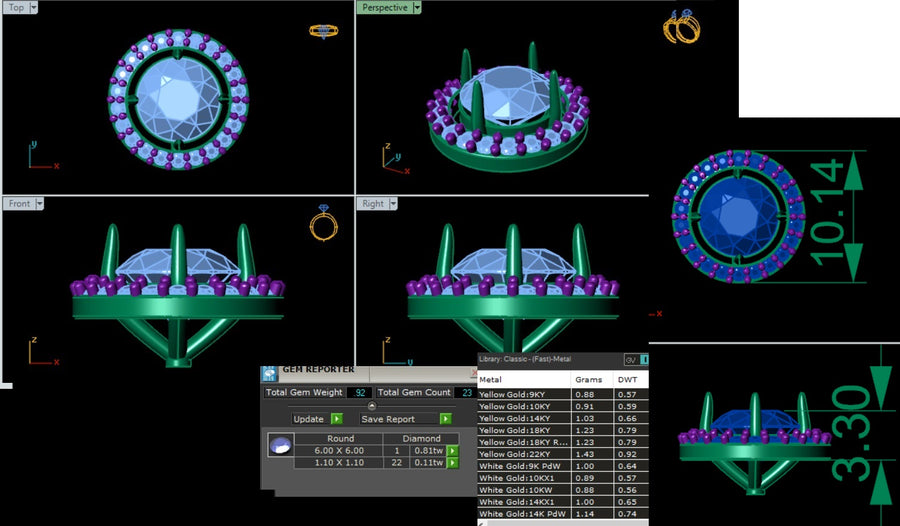
Task: Select the Yellow Gold:14KY metal row
Action: point(563,418)
